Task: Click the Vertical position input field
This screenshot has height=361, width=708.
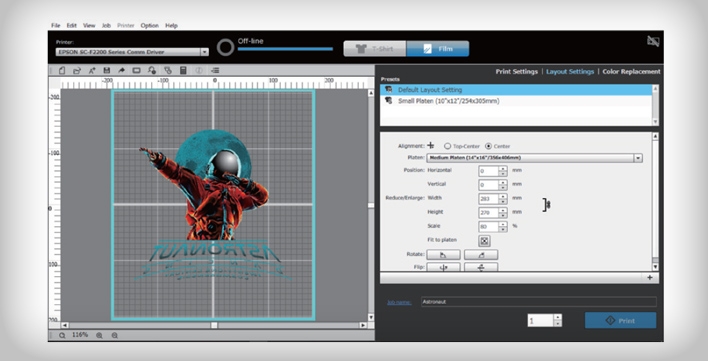Action: (489, 185)
